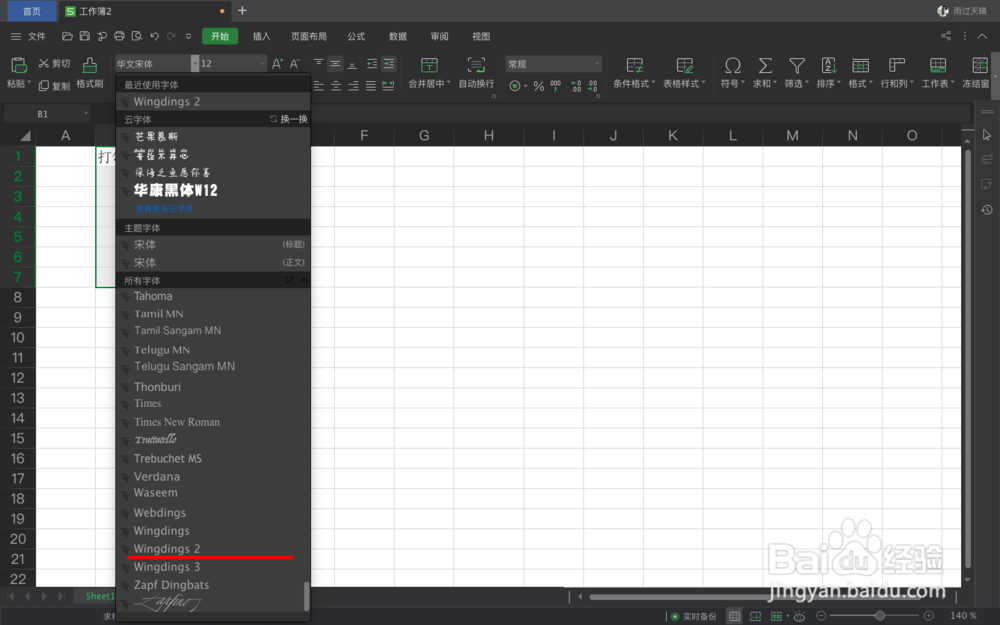Switch to the 公式 tab
This screenshot has width=1000, height=625.
[356, 36]
